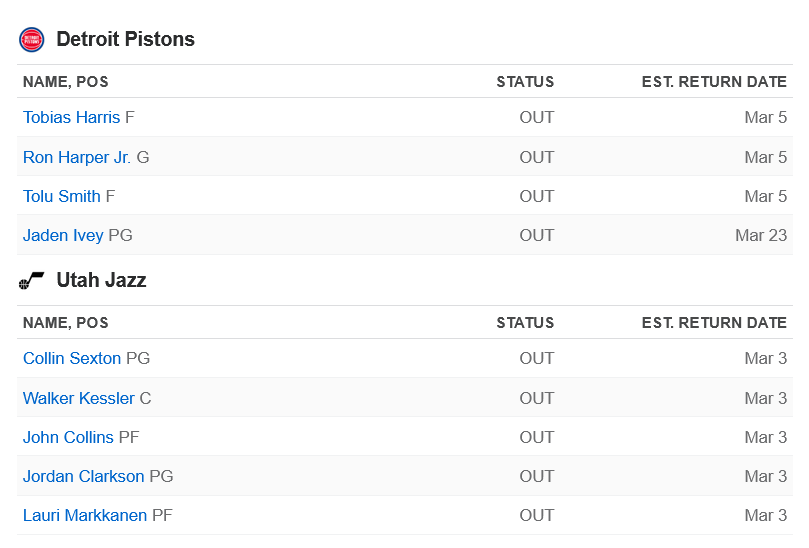Image resolution: width=809 pixels, height=548 pixels.
Task: Click the Detroit Pistons team heading
Action: 125,39
